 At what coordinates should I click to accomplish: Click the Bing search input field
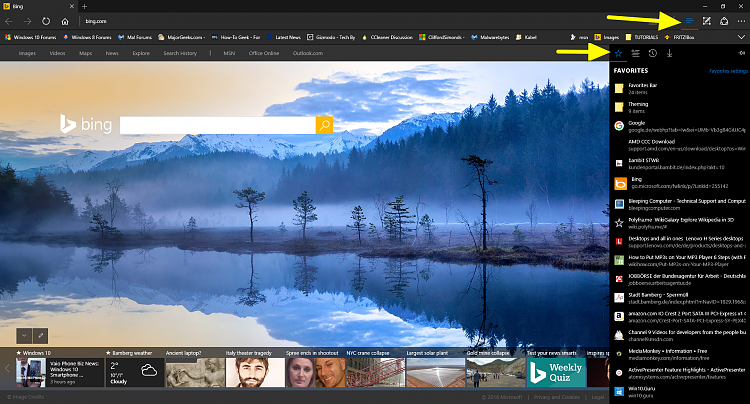[218, 125]
